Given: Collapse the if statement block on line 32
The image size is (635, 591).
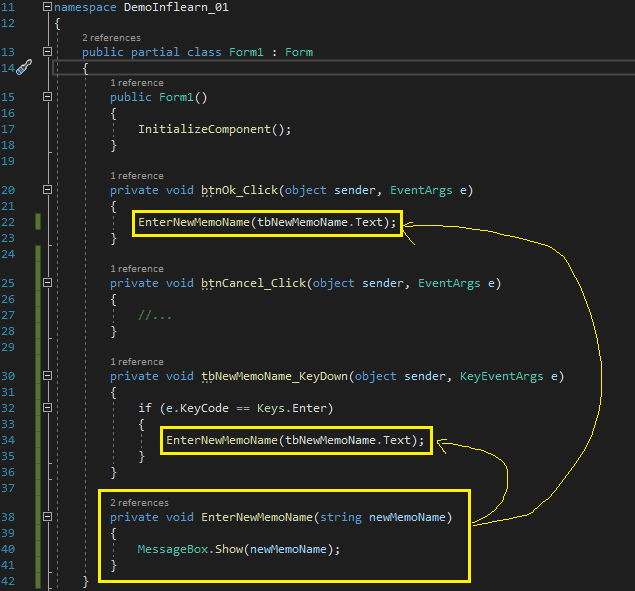Looking at the screenshot, I should point(47,408).
